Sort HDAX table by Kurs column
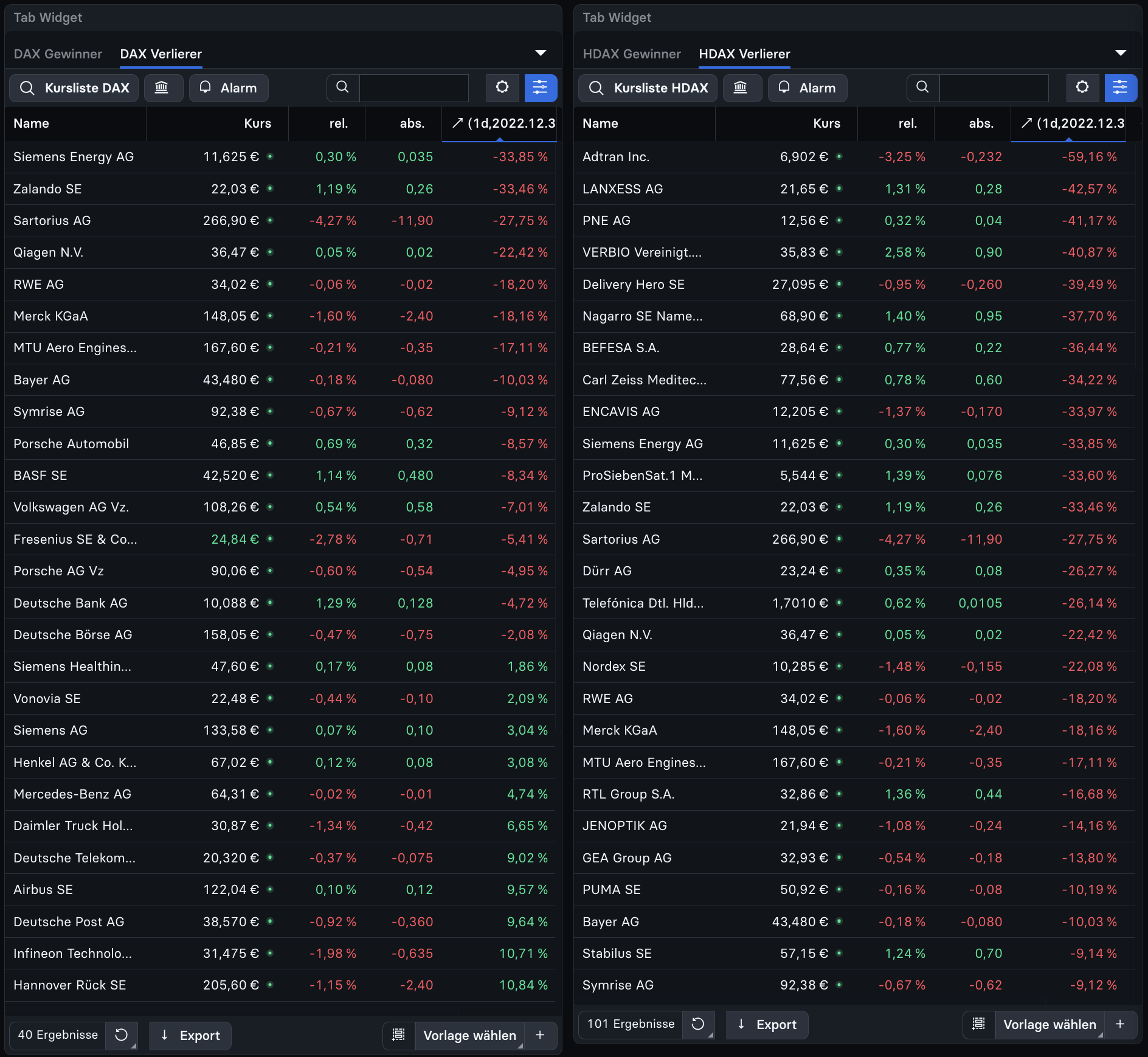The height and width of the screenshot is (1057, 1148). coord(787,123)
